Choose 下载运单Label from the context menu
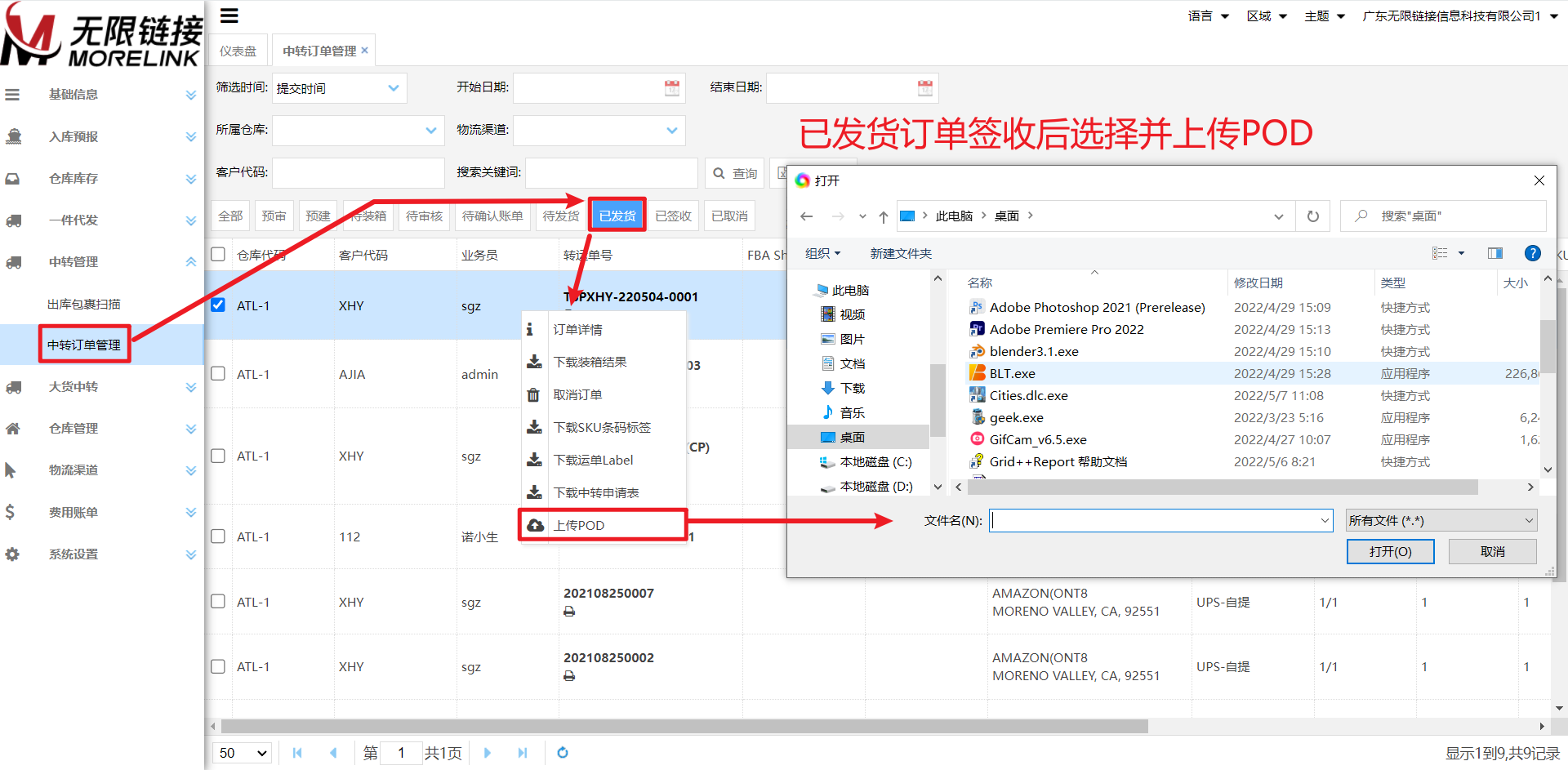 pos(604,460)
